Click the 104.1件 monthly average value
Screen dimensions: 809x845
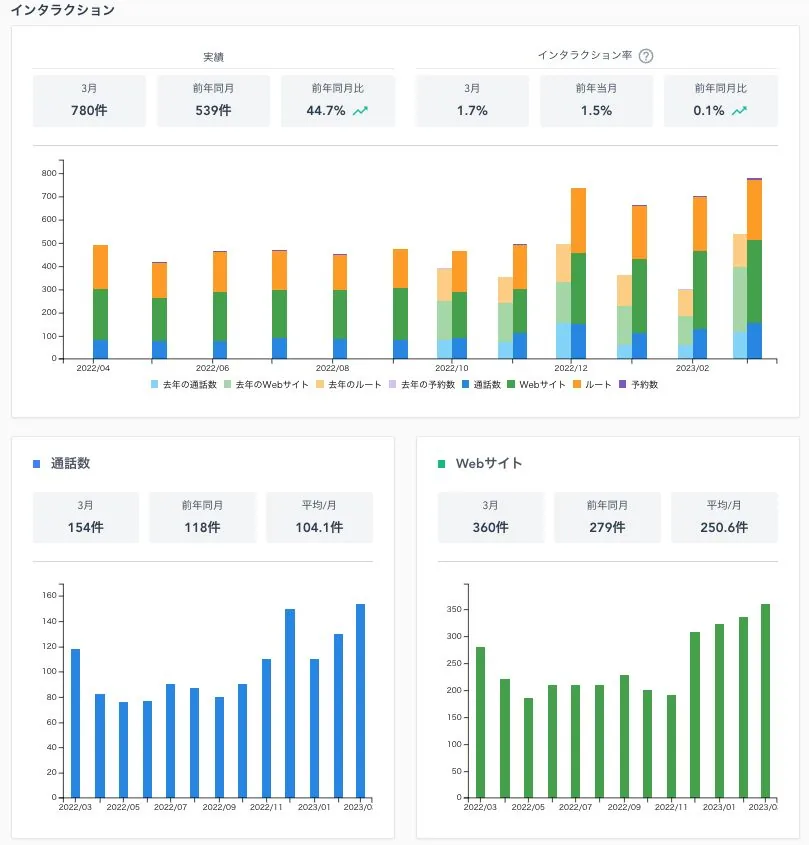[319, 527]
